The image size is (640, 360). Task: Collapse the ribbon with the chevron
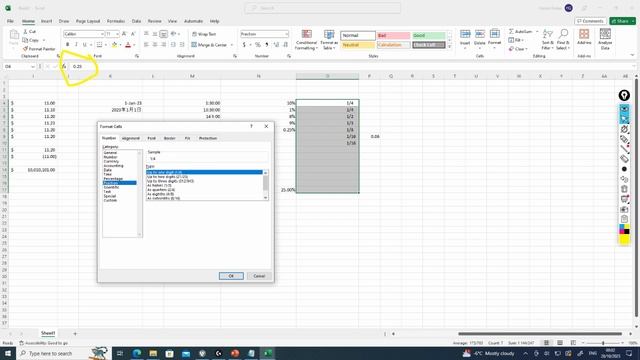[632, 56]
